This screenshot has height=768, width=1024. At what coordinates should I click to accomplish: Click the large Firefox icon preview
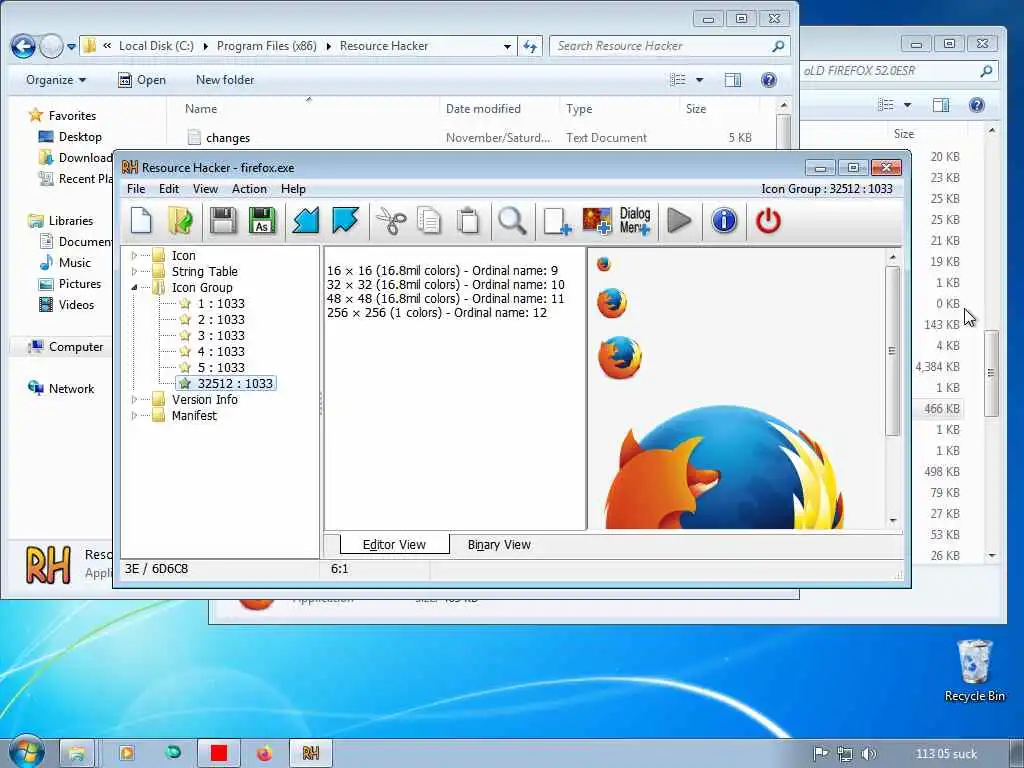(x=724, y=468)
